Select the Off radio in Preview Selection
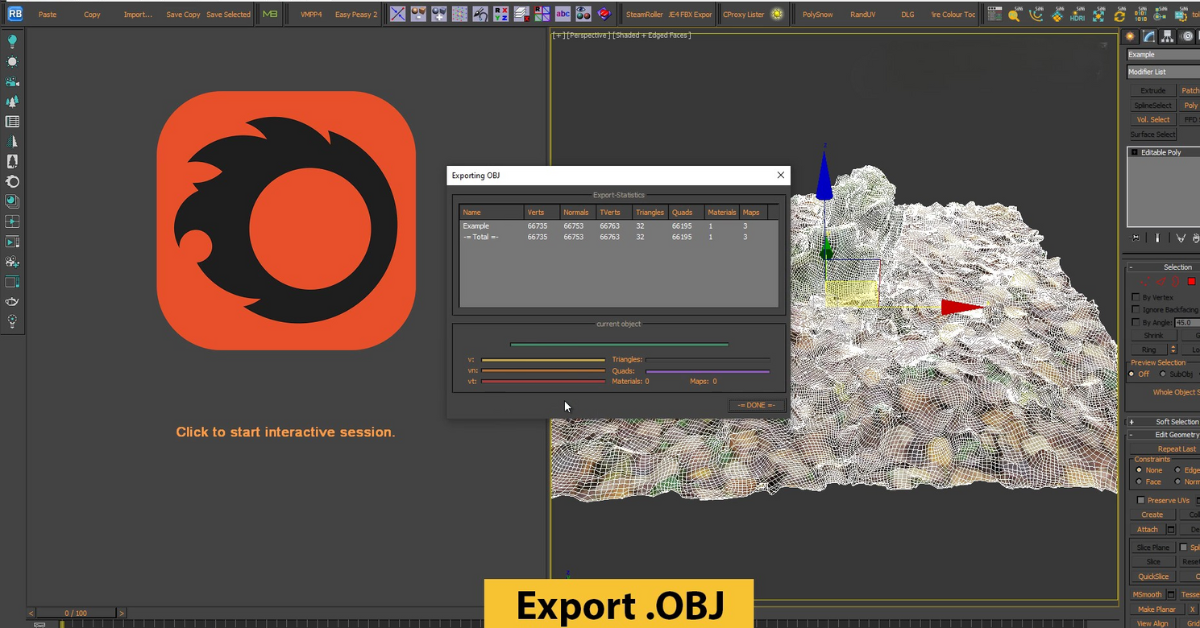The width and height of the screenshot is (1200, 628). [x=1133, y=374]
